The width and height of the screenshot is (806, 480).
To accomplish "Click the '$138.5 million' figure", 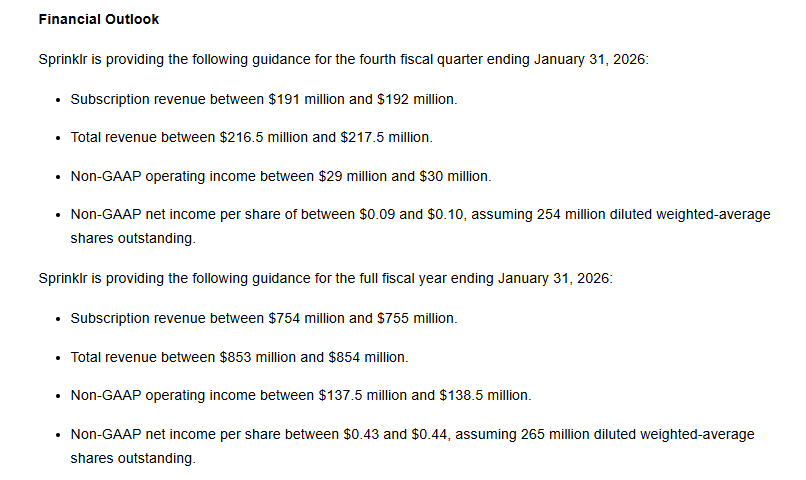I will point(484,396).
